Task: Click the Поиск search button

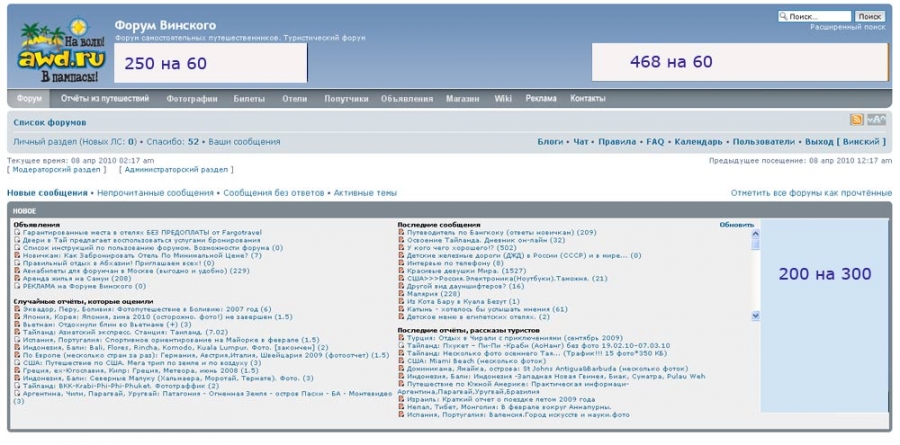Action: tap(870, 17)
